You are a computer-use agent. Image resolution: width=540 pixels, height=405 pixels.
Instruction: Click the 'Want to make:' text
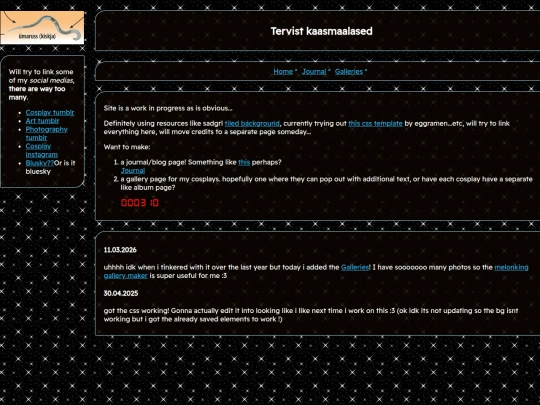127,147
